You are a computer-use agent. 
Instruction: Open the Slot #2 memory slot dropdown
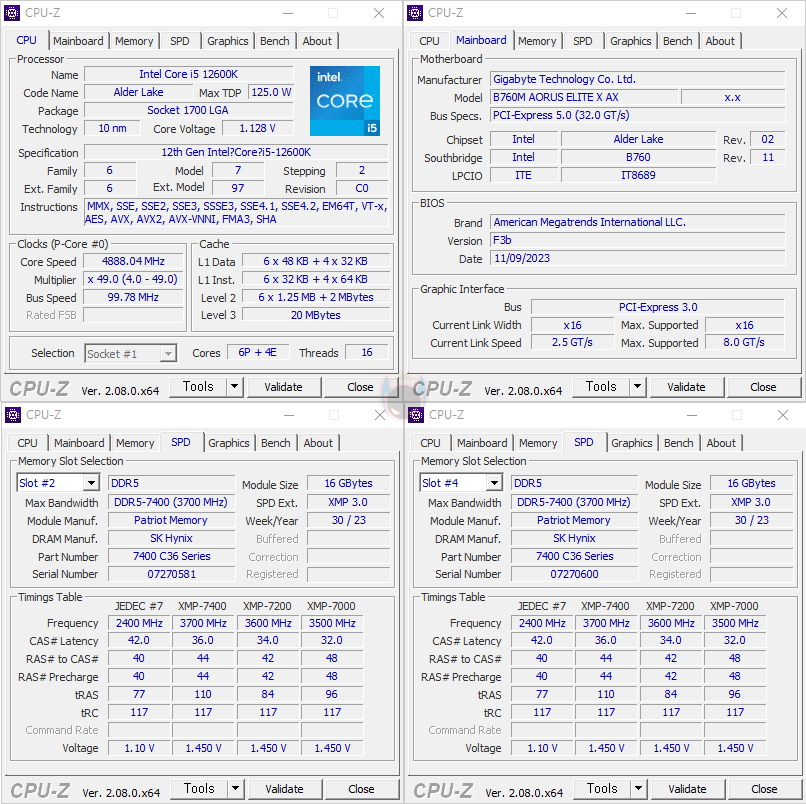[x=58, y=483]
